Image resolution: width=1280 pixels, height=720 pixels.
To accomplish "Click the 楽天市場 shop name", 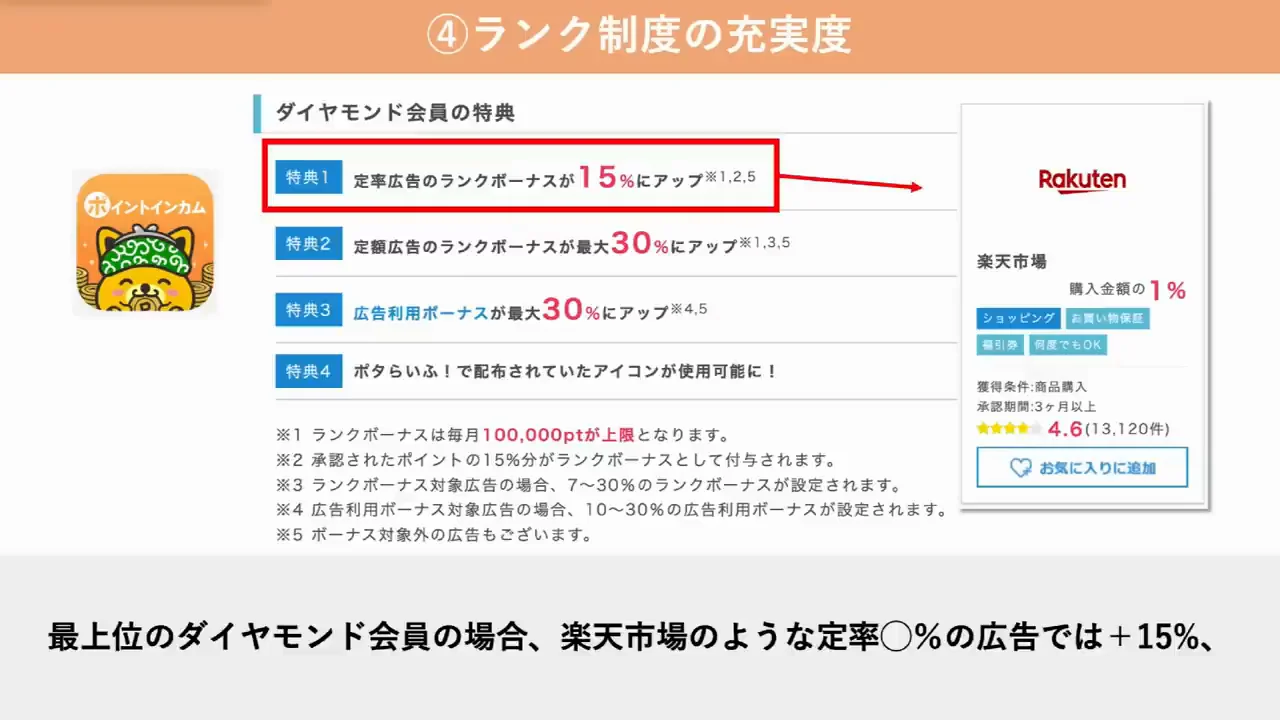I will point(1012,261).
